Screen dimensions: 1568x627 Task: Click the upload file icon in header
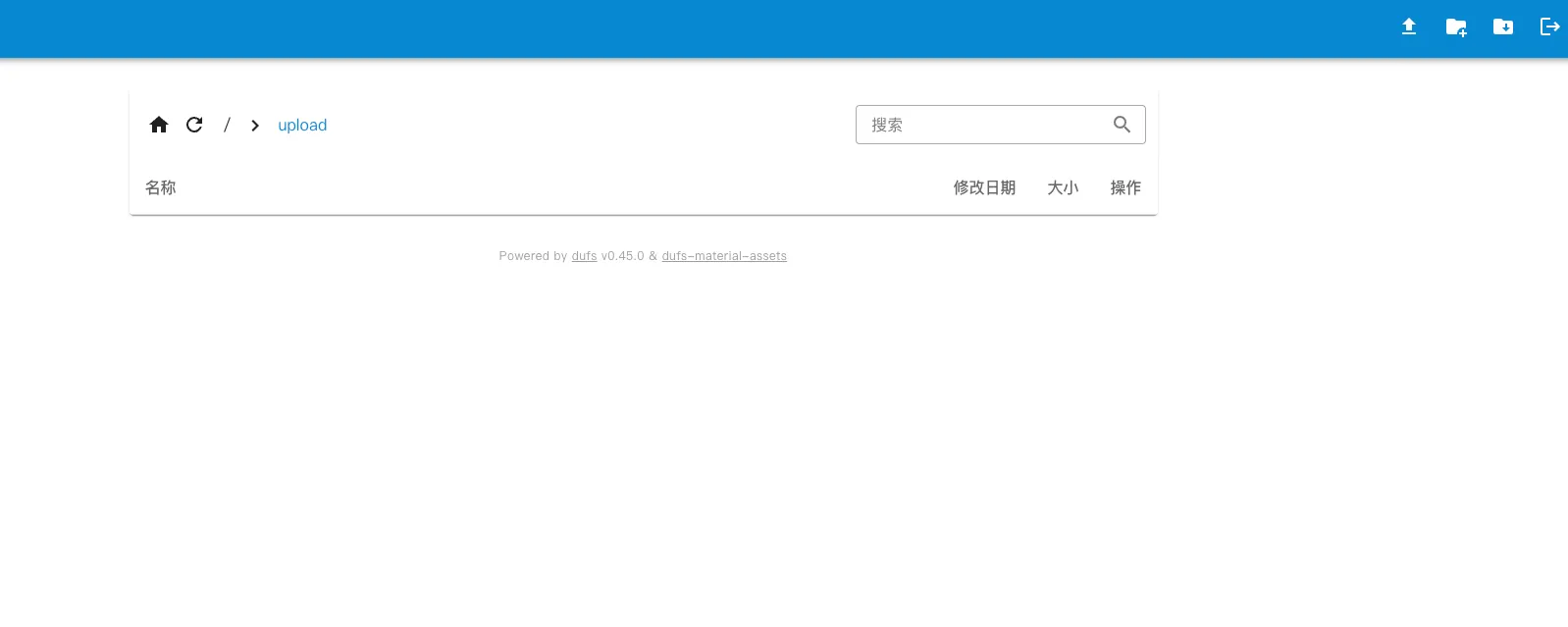click(1409, 27)
